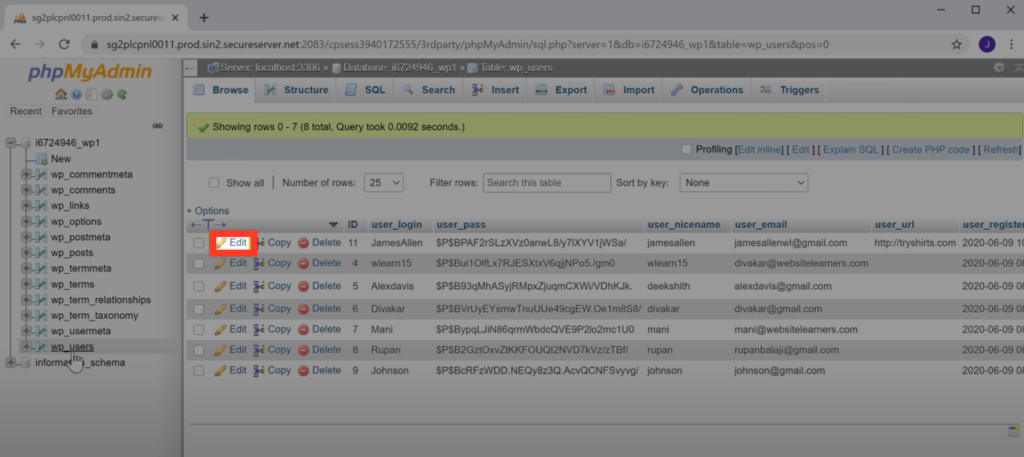Bookmark this page with star icon
1024x457 pixels.
point(956,44)
